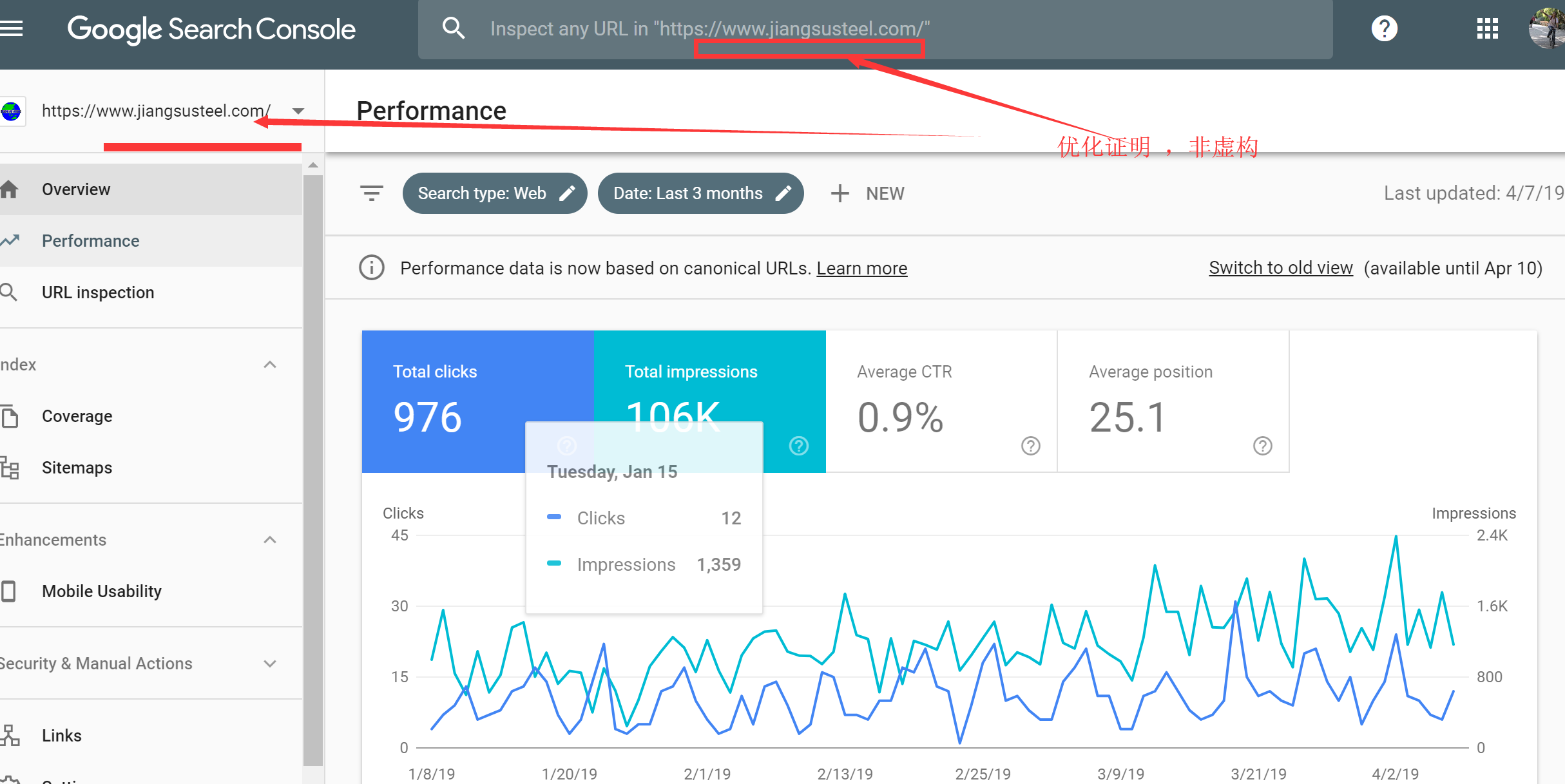The height and width of the screenshot is (784, 1565).
Task: Click Switch to old view link
Action: tap(1281, 267)
